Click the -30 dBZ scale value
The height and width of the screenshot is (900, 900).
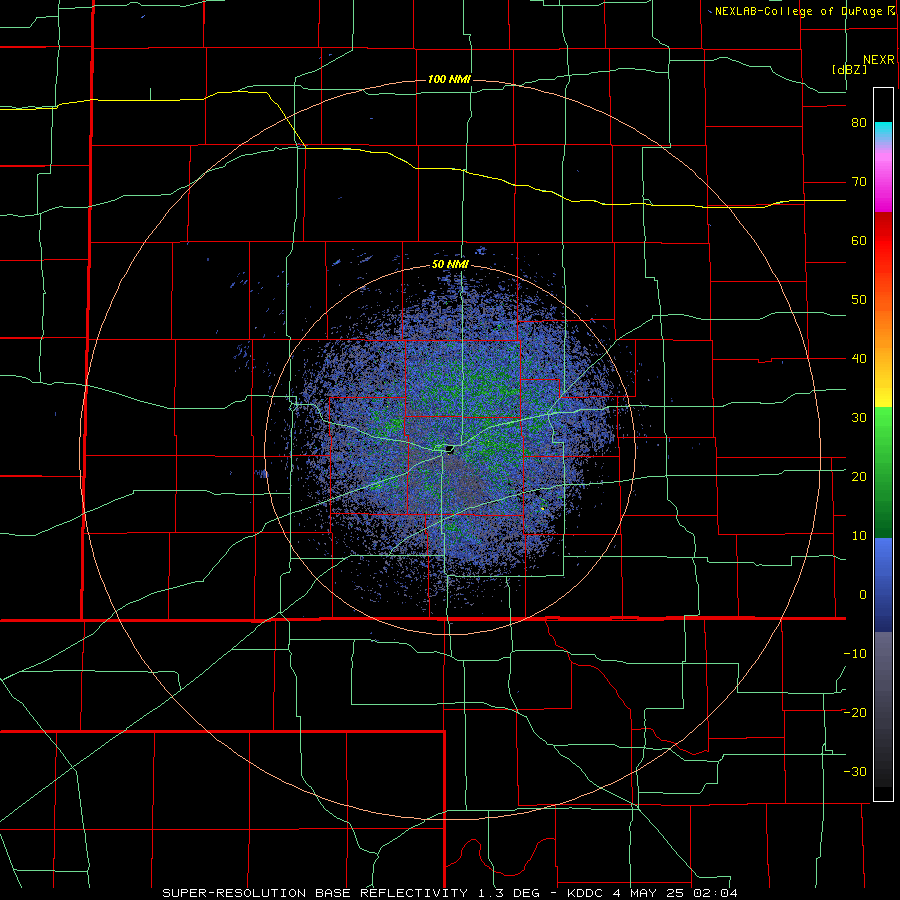(x=855, y=771)
